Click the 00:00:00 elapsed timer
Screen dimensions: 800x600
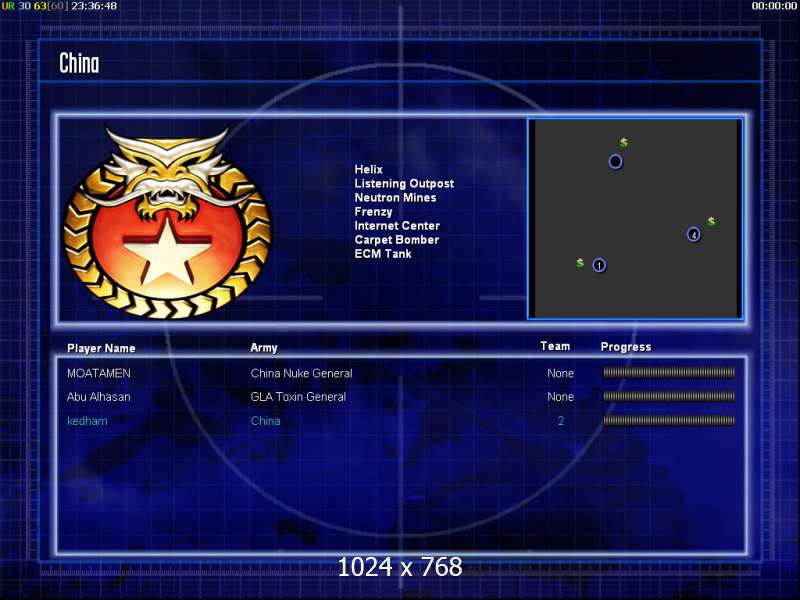(x=774, y=6)
